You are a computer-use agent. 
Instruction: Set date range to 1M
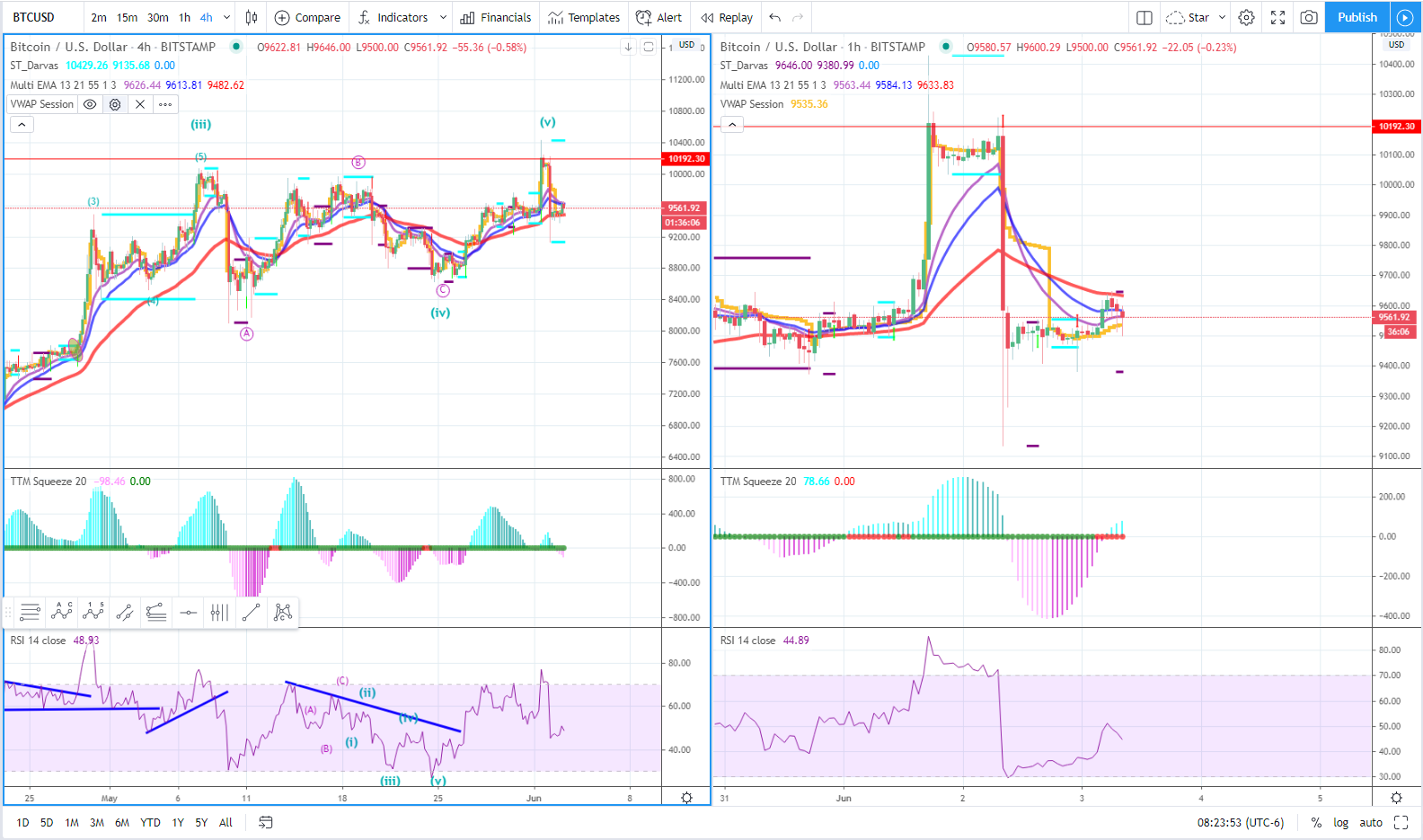tap(72, 822)
